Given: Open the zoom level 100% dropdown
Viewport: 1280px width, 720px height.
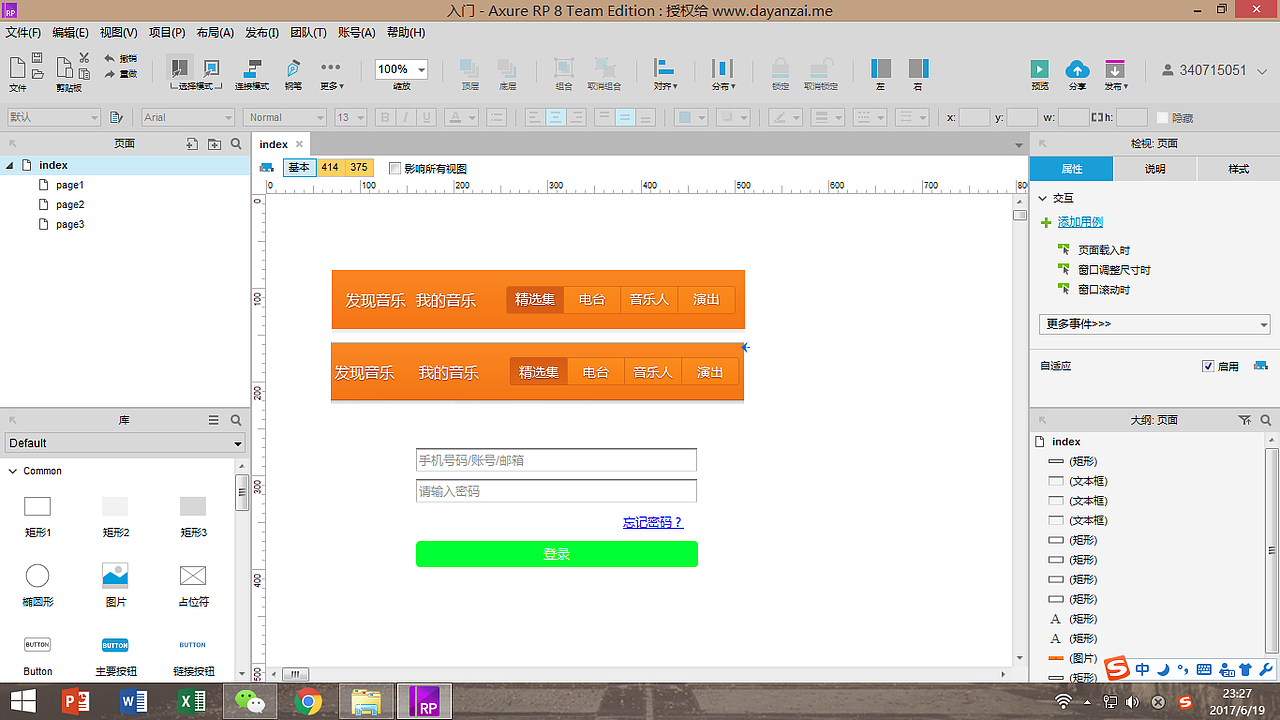Looking at the screenshot, I should (x=401, y=69).
